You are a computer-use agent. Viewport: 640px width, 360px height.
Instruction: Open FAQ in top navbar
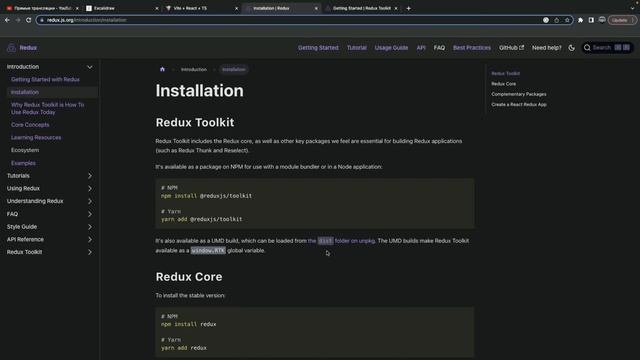tap(439, 48)
